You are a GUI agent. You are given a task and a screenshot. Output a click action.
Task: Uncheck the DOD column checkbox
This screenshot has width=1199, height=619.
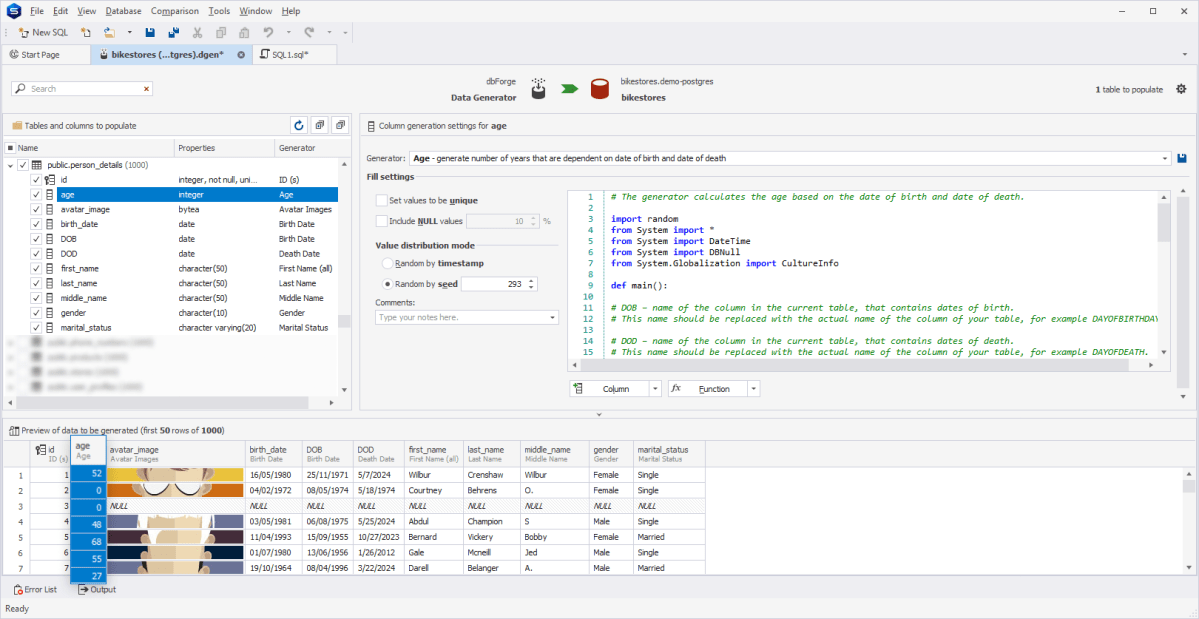(36, 254)
